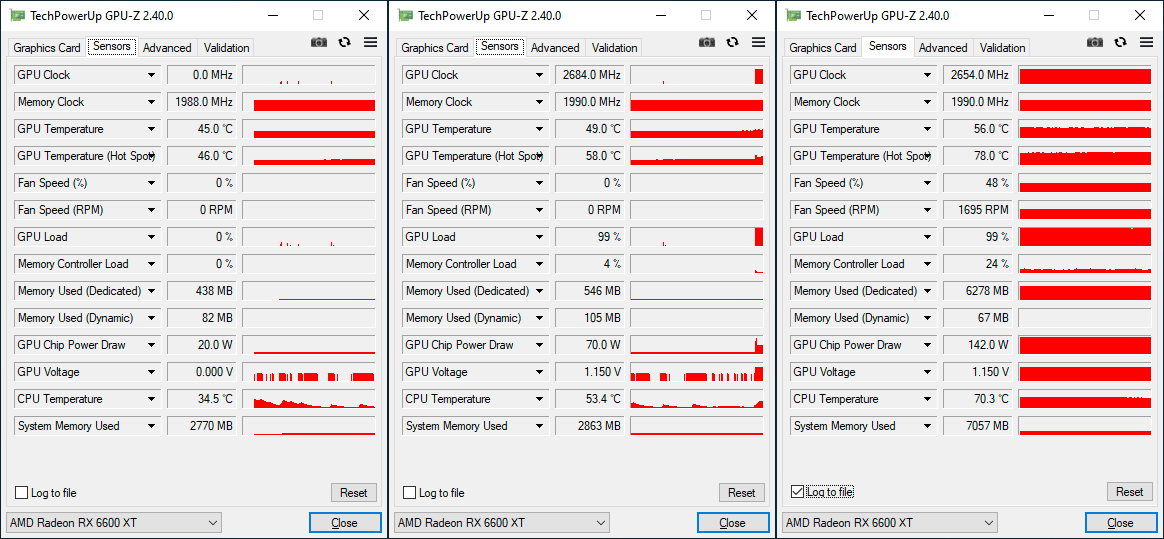1164x539 pixels.
Task: Open Validation tab in left window
Action: point(226,48)
